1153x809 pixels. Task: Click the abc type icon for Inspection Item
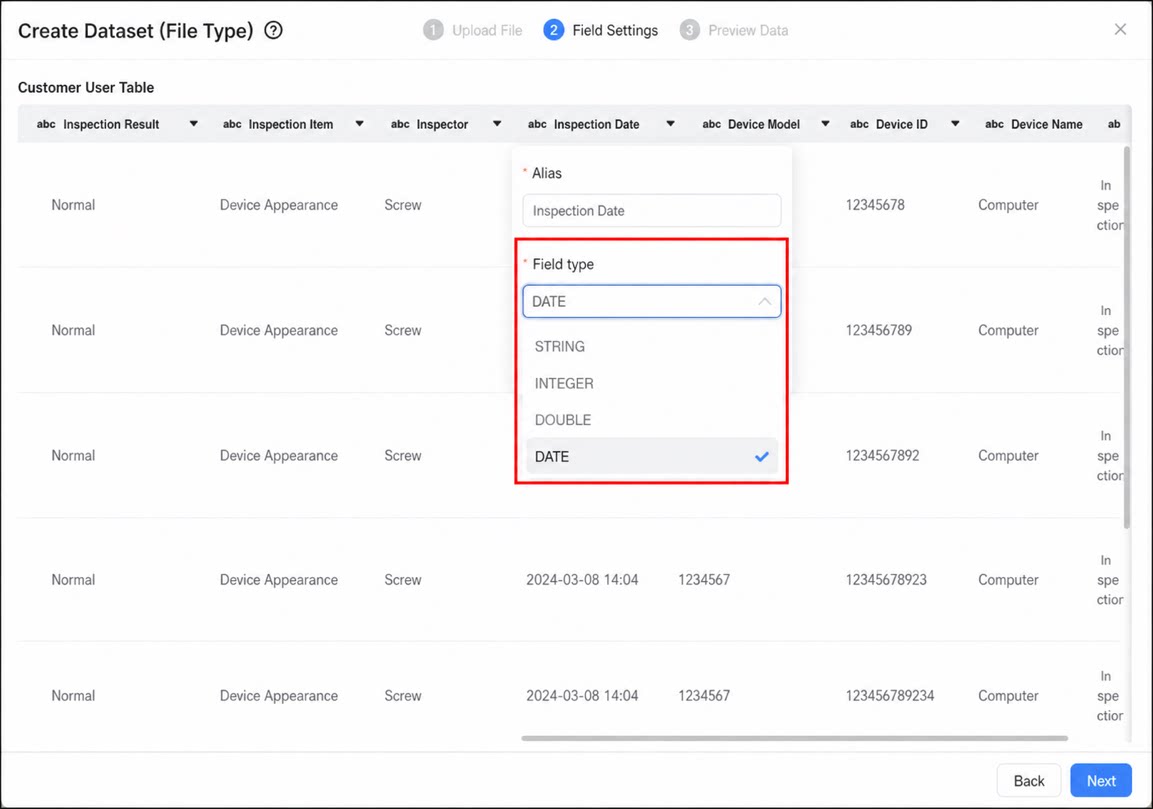coord(232,124)
